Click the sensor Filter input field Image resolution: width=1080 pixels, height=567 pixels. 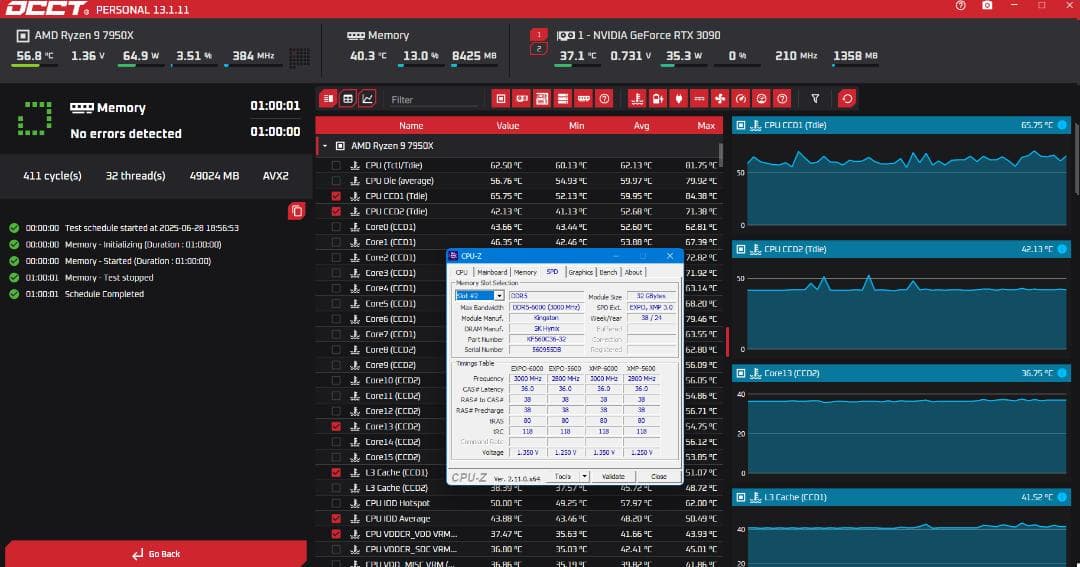433,99
